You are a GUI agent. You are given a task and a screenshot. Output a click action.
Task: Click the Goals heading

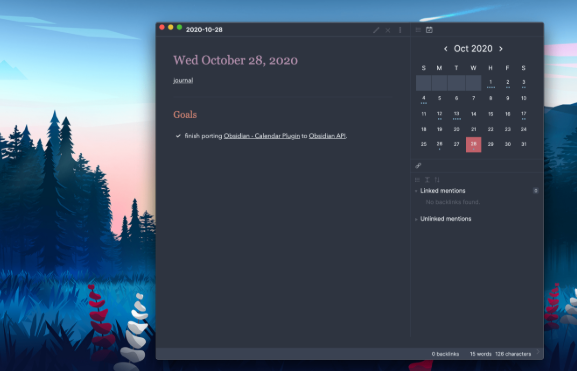(x=185, y=115)
